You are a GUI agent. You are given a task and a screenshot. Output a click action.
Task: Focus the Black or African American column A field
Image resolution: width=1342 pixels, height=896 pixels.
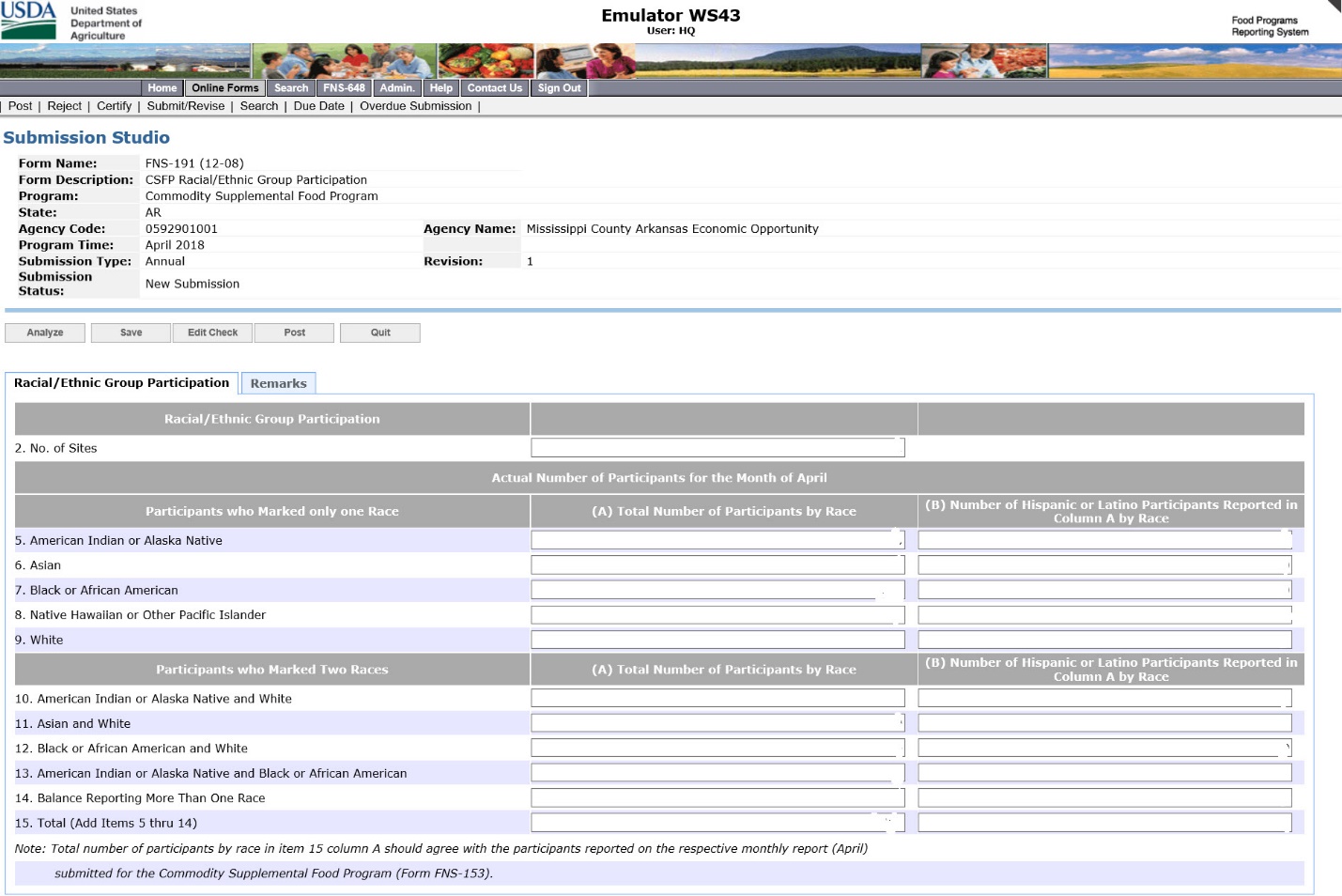(x=717, y=590)
